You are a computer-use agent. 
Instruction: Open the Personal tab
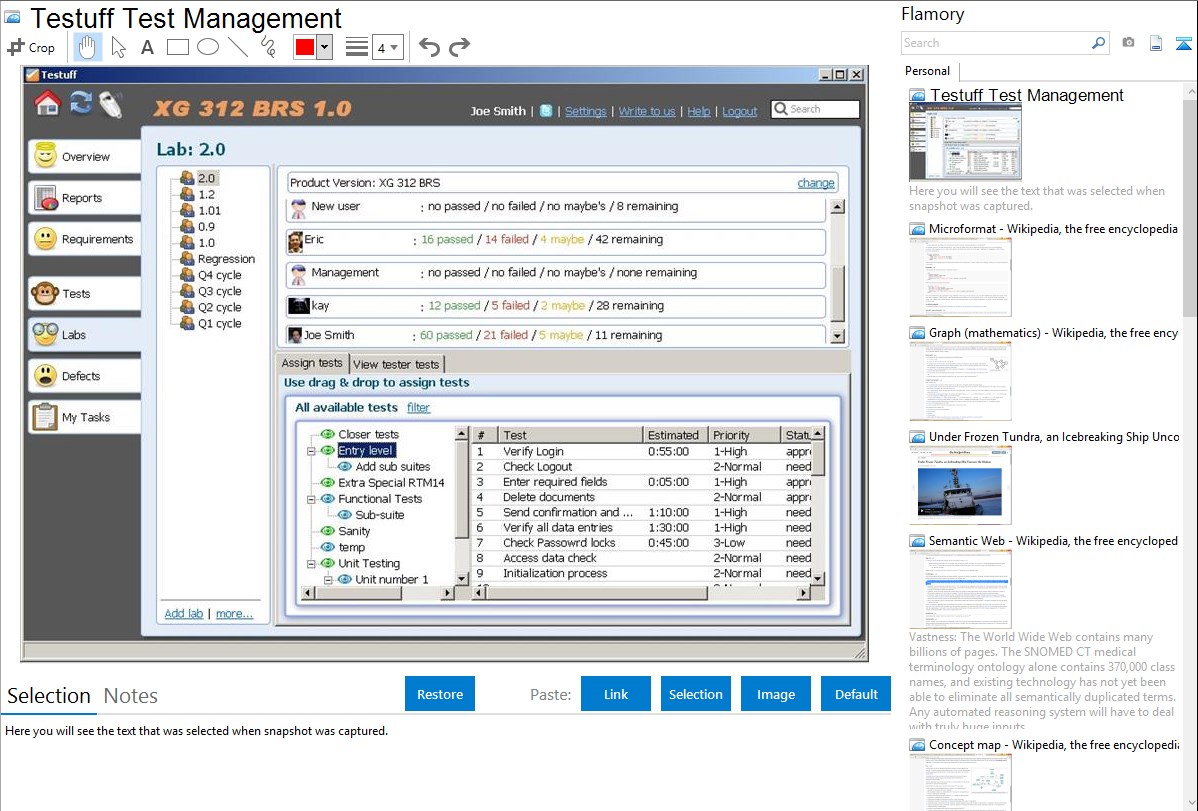pos(927,71)
